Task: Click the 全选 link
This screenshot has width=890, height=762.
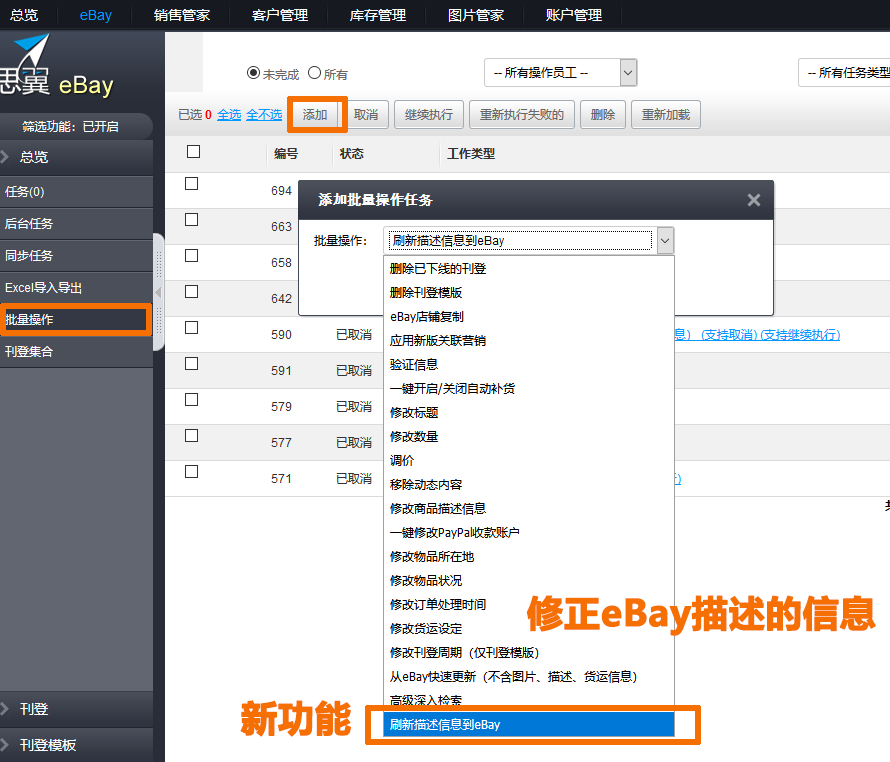Action: pyautogui.click(x=229, y=115)
